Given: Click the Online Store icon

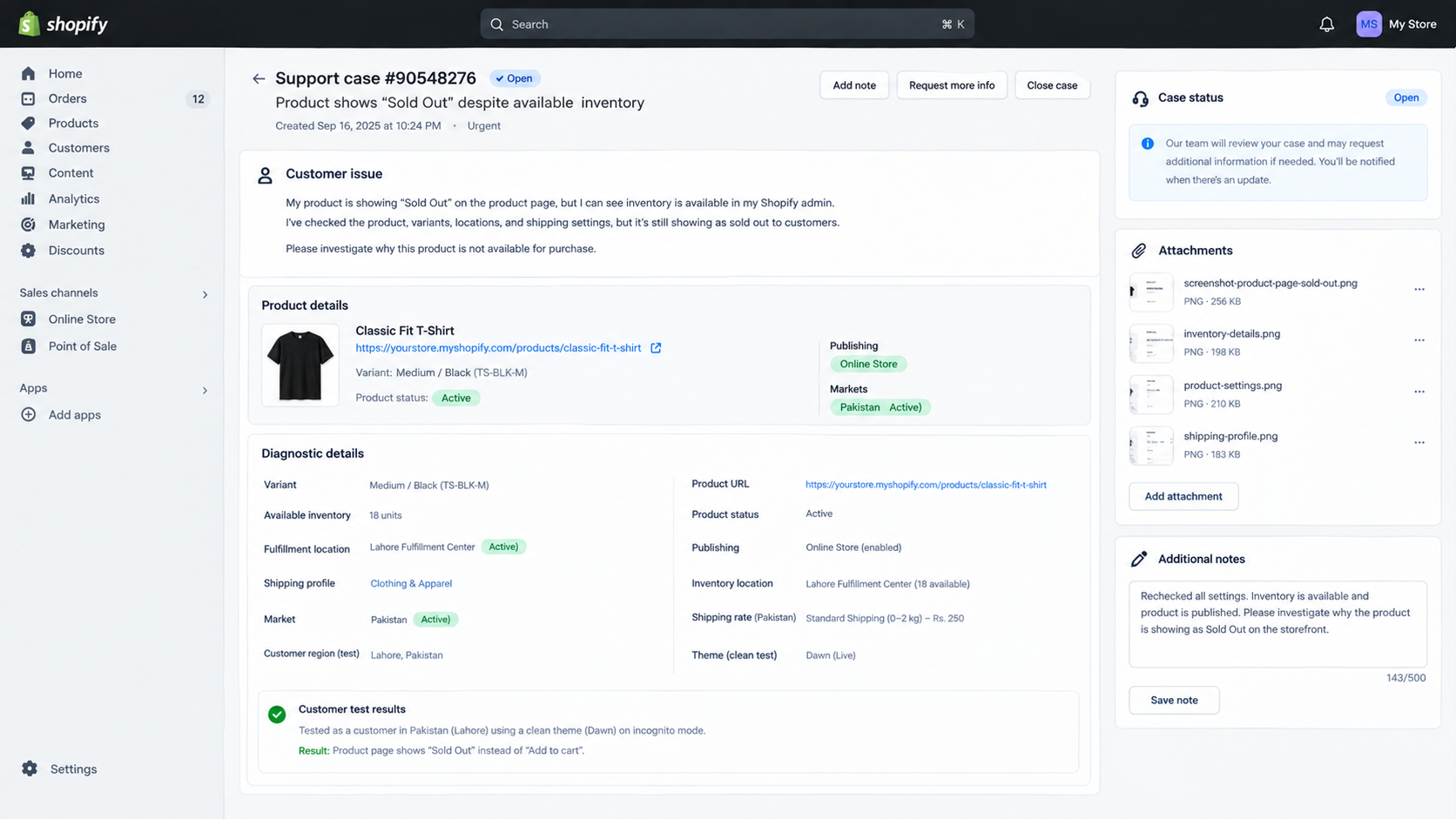Looking at the screenshot, I should point(29,319).
